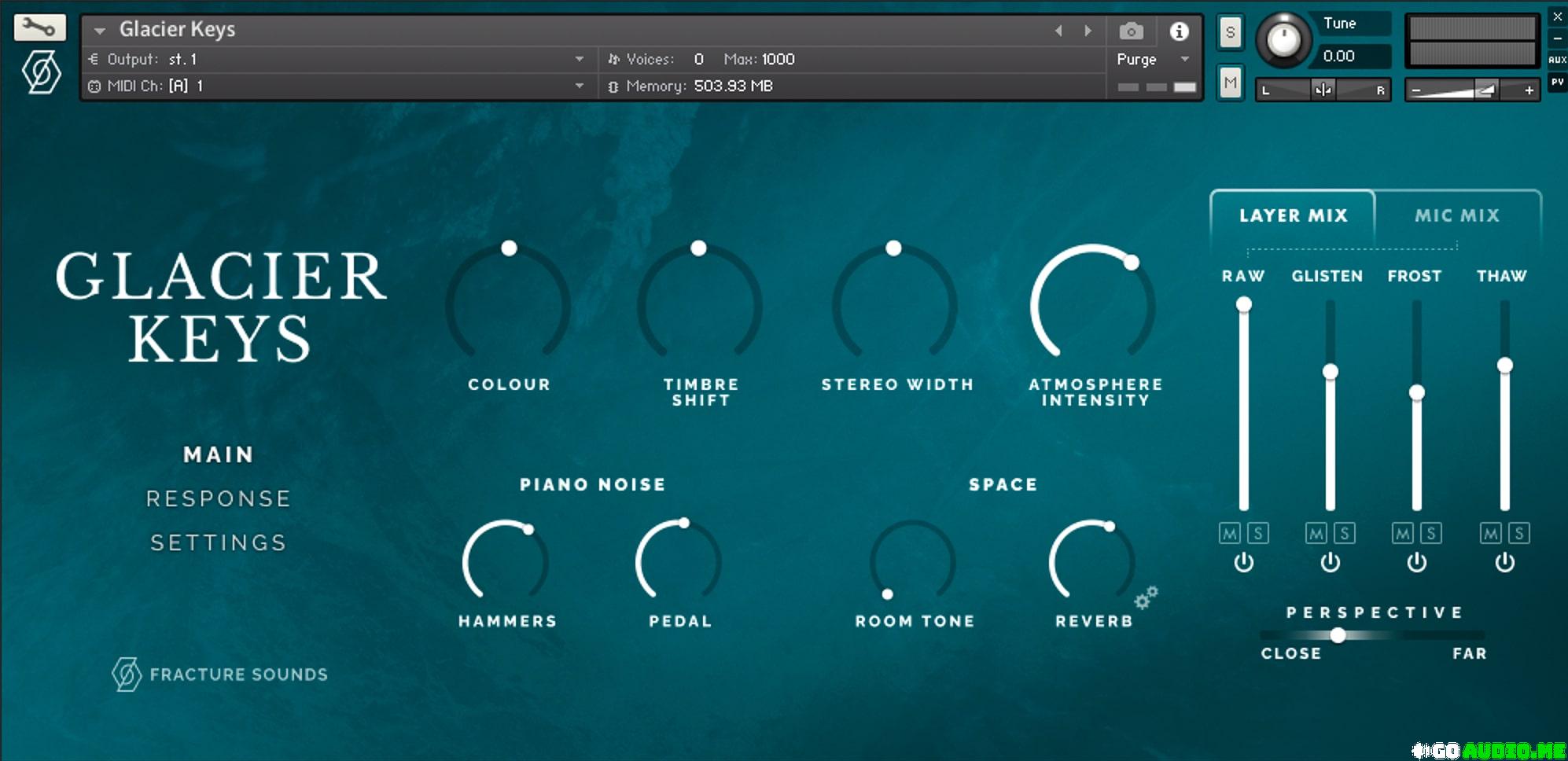Image resolution: width=1568 pixels, height=761 pixels.
Task: Open reverb settings gear icon
Action: 1146,597
